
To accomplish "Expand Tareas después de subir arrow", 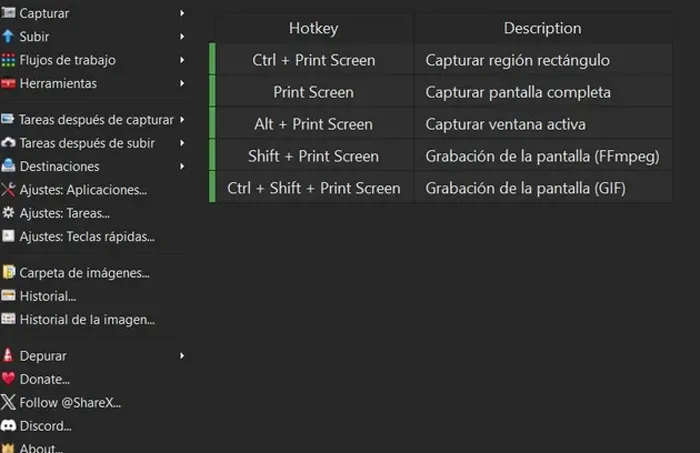I will (x=182, y=143).
